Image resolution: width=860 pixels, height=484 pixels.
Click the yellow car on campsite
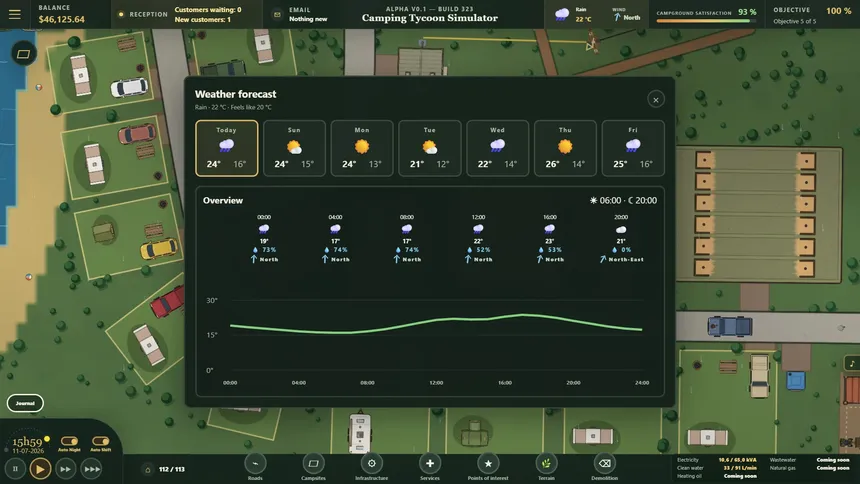pyautogui.click(x=159, y=249)
